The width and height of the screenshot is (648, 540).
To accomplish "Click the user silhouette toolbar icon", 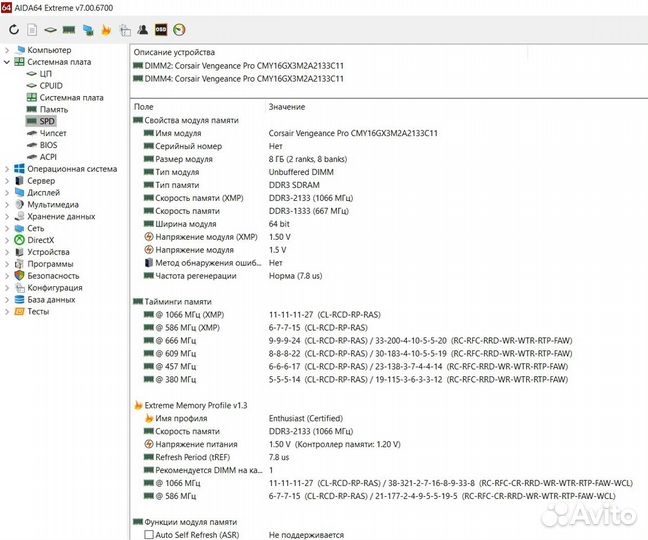I will 143,30.
